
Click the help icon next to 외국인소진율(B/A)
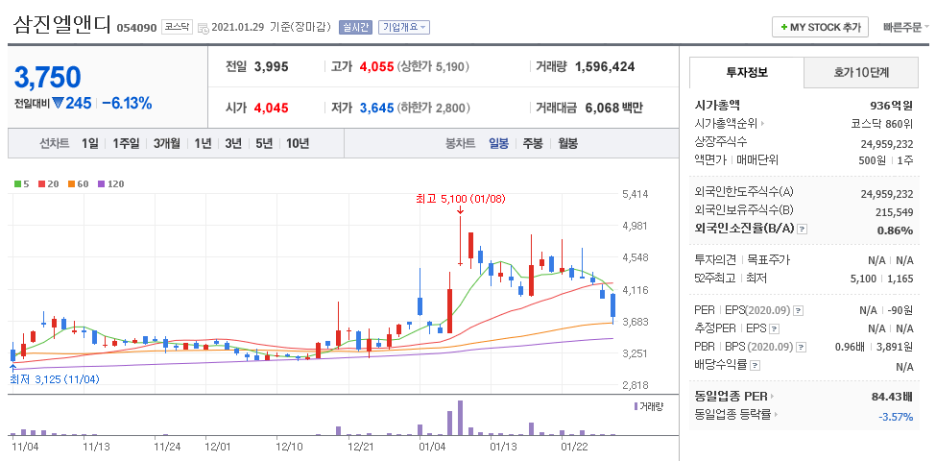pyautogui.click(x=802, y=229)
